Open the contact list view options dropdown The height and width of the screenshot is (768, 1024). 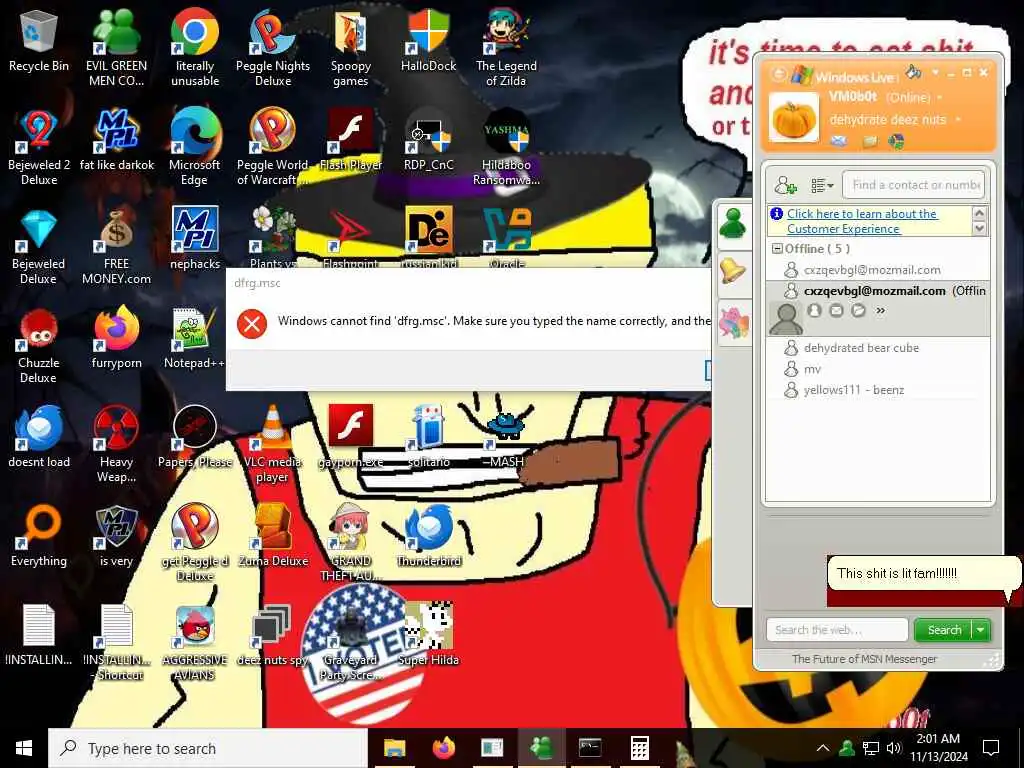[x=822, y=186]
